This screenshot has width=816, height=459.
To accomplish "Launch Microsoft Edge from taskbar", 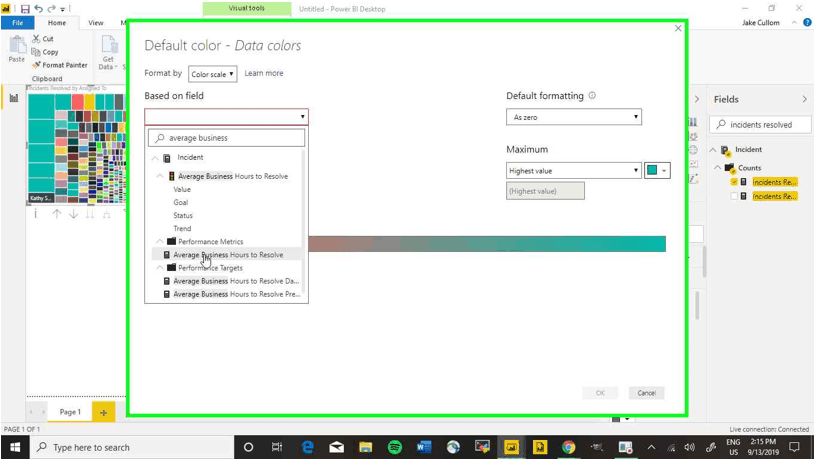I will click(x=308, y=447).
